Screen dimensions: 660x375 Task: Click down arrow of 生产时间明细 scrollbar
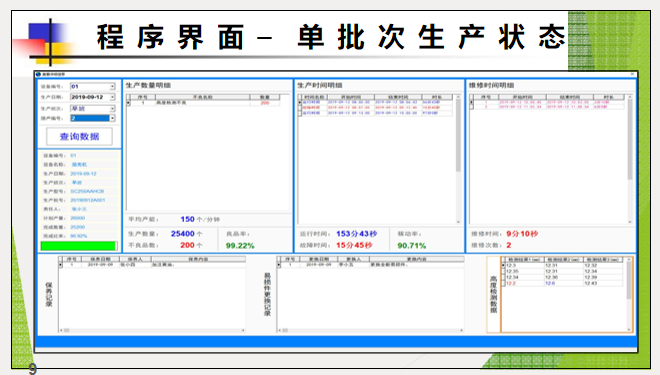tap(458, 222)
